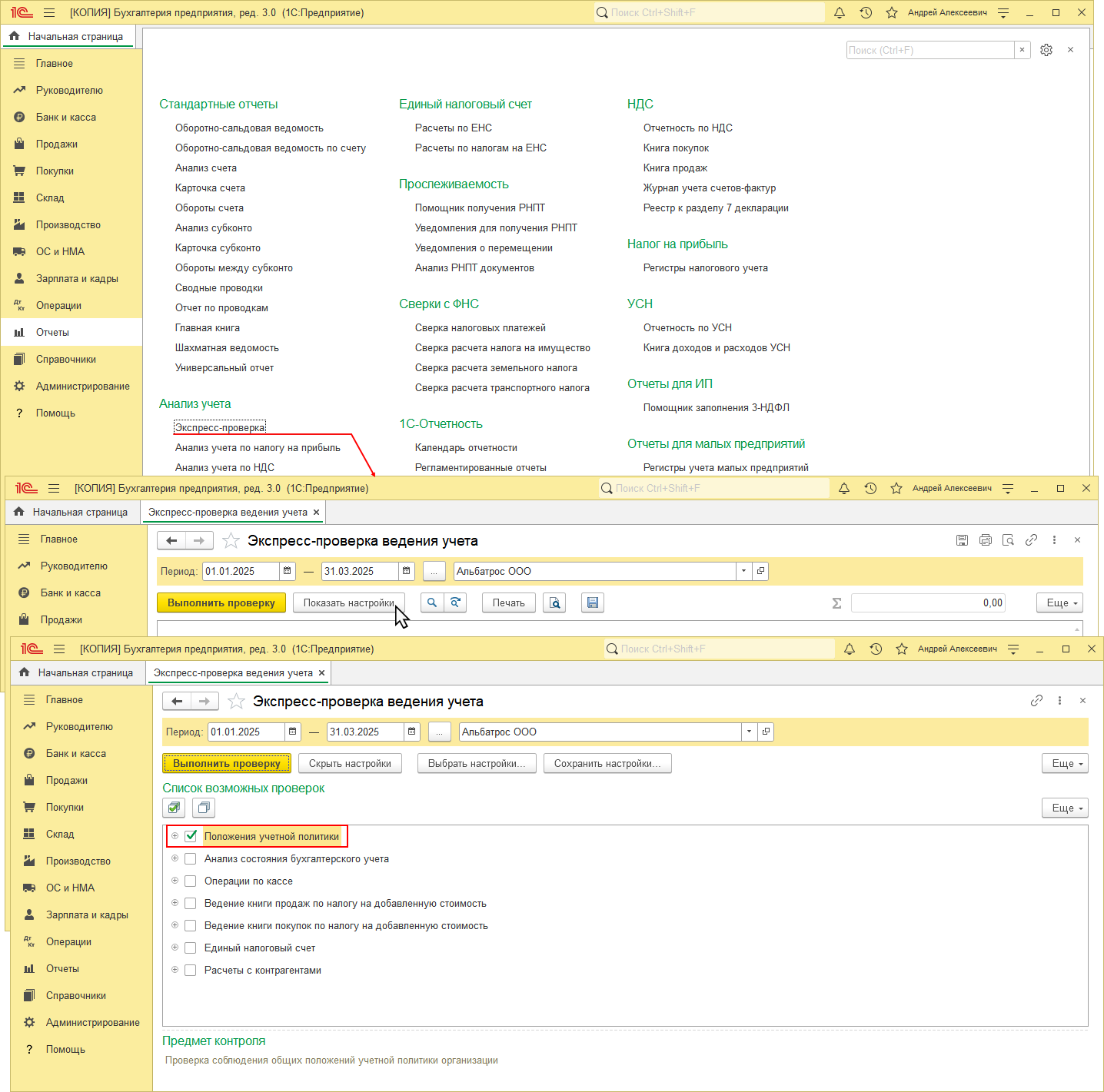The width and height of the screenshot is (1104, 1092).
Task: Focus the Поиск (Ctrl+F) field in reports panel
Action: 930,50
